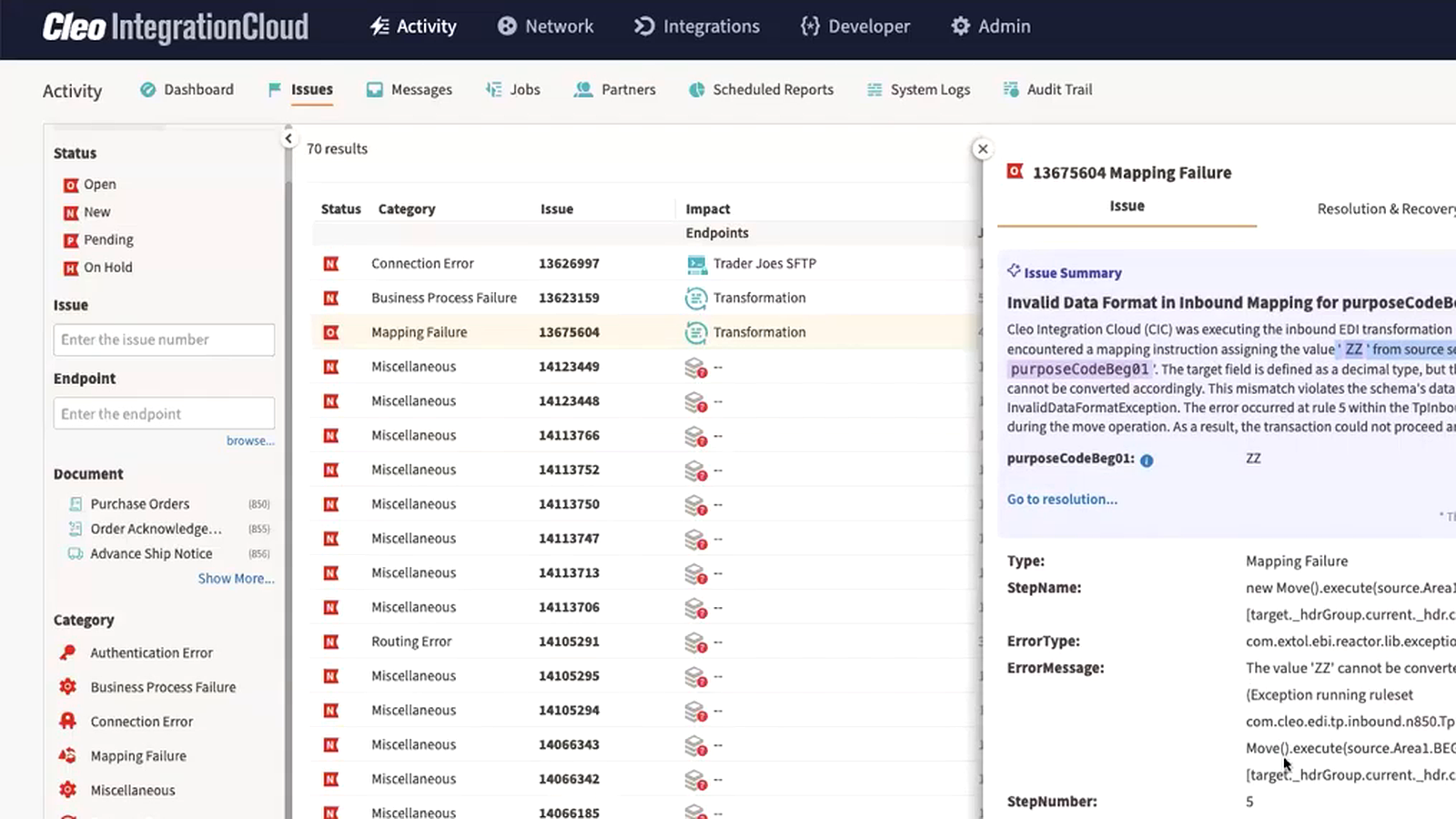Select Purchase Orders document icon
Viewport: 1456px width, 819px height.
76,504
